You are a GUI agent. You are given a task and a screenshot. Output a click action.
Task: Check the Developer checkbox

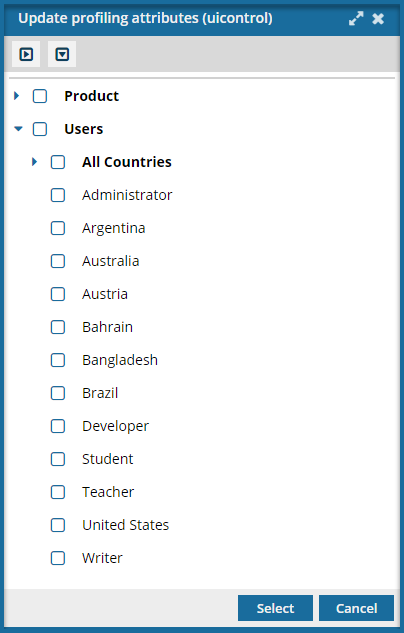click(58, 426)
